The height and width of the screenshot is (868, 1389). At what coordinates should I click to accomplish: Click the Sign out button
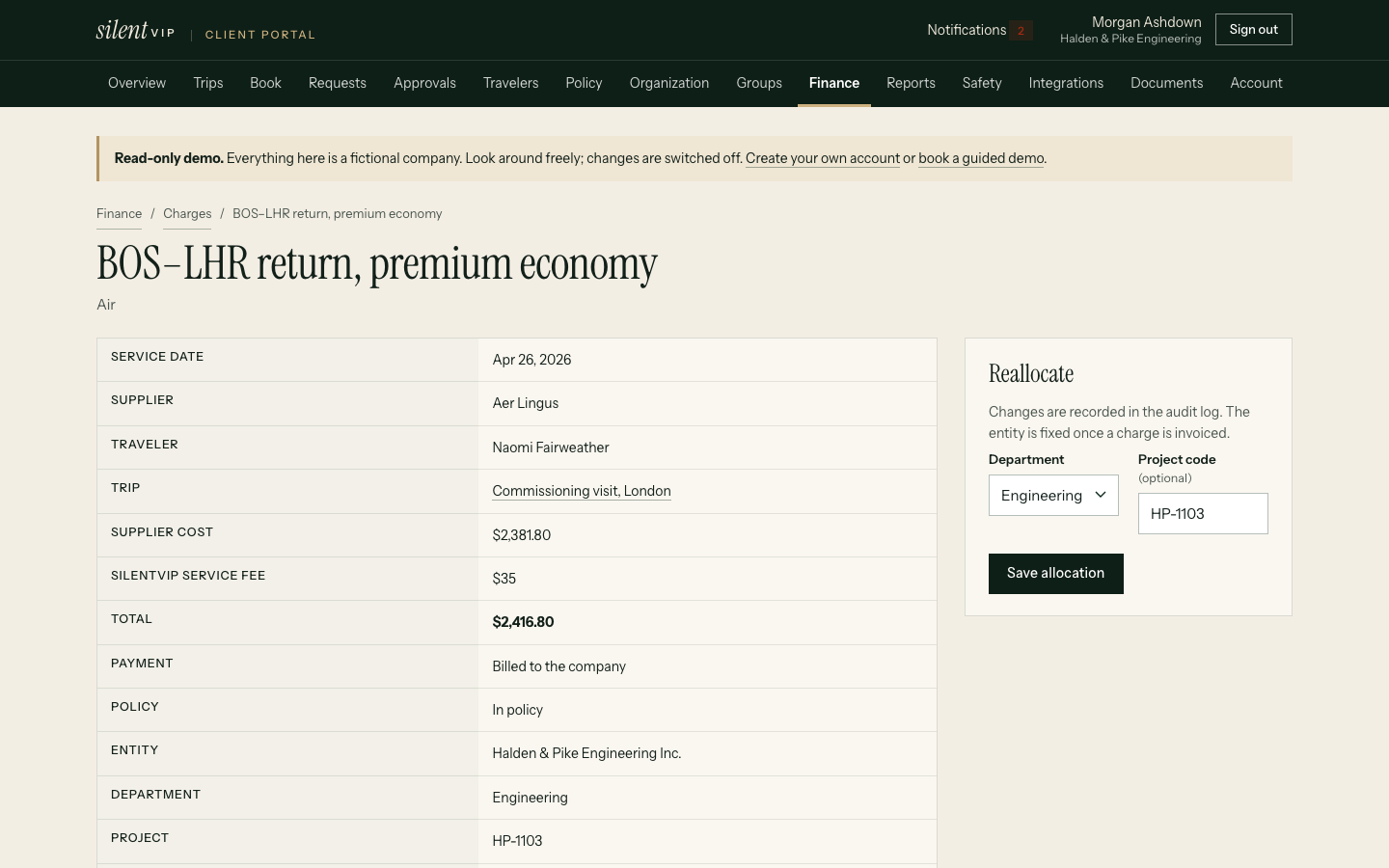click(x=1254, y=30)
